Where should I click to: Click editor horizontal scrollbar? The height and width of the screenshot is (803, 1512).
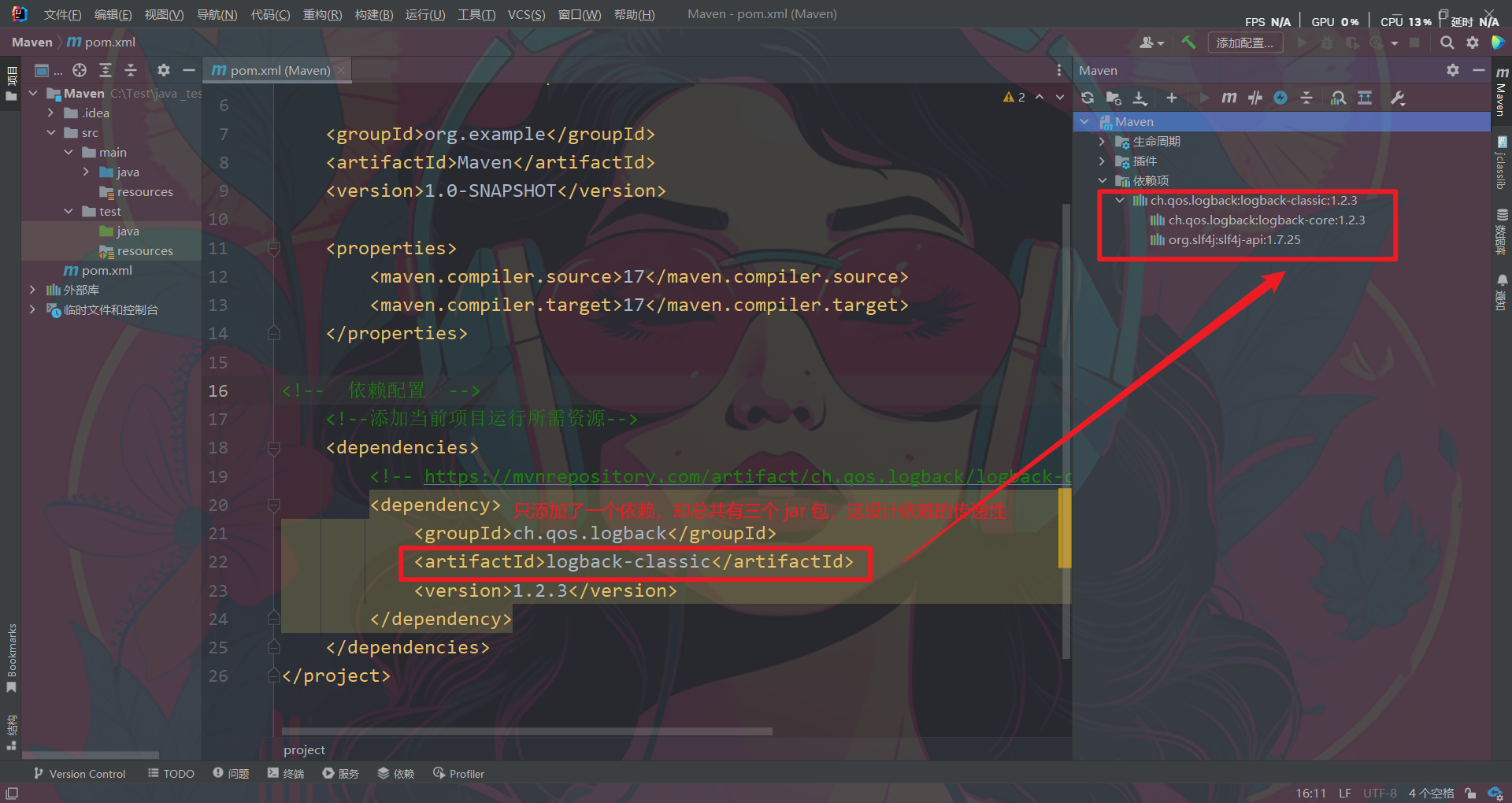click(527, 731)
